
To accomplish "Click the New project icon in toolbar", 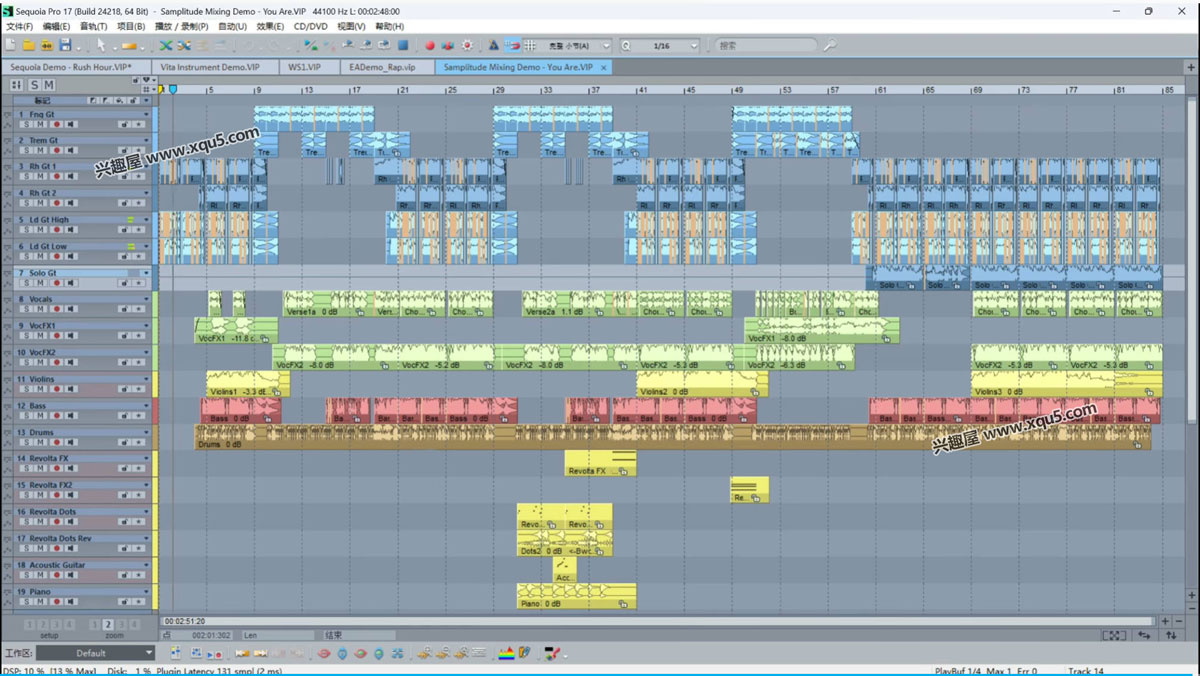I will coord(10,45).
